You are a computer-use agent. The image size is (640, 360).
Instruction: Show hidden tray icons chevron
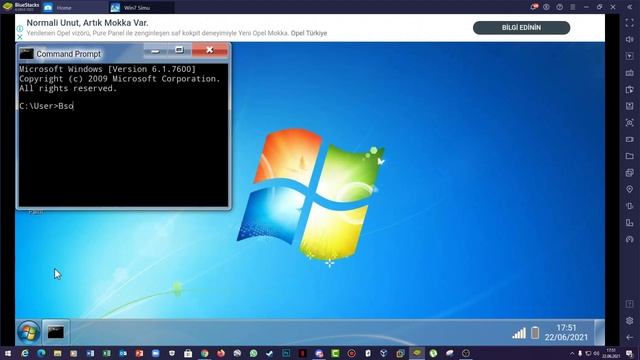(x=572, y=353)
